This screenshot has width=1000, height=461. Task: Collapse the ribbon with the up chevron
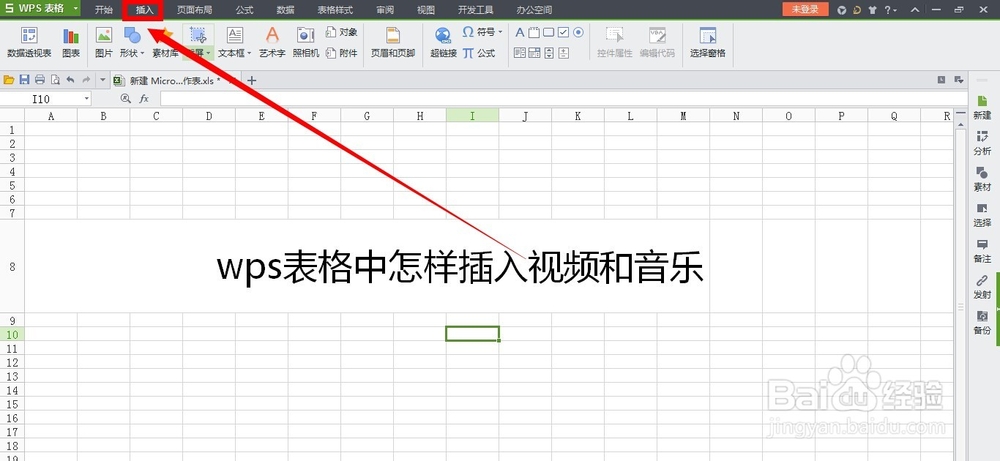[915, 10]
